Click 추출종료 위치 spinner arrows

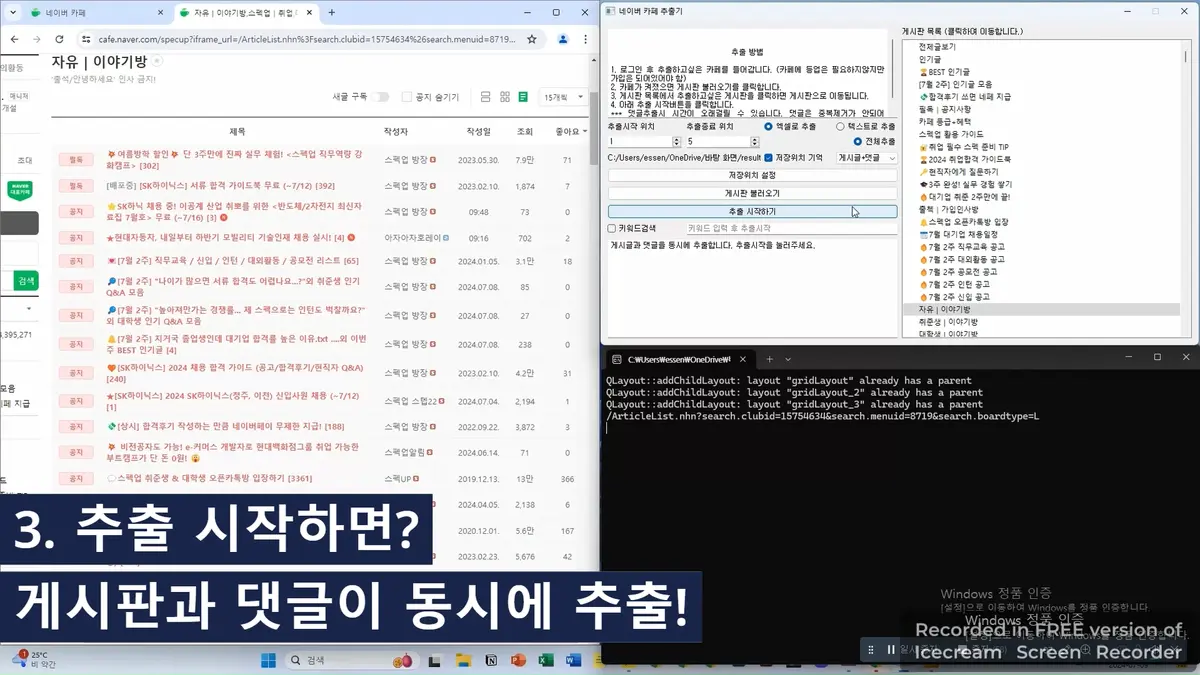pyautogui.click(x=753, y=142)
